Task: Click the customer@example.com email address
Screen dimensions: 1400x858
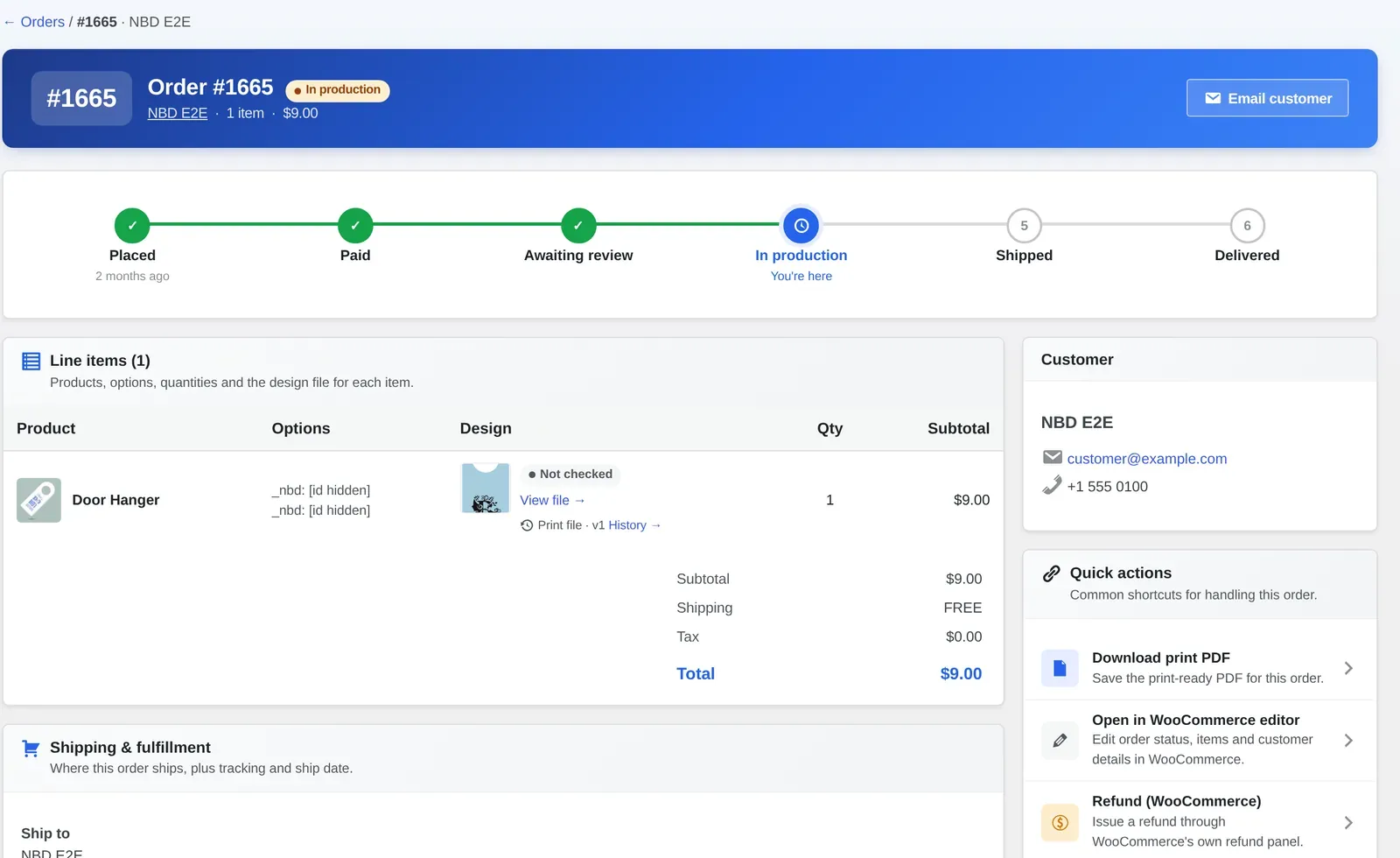Action: click(1146, 459)
